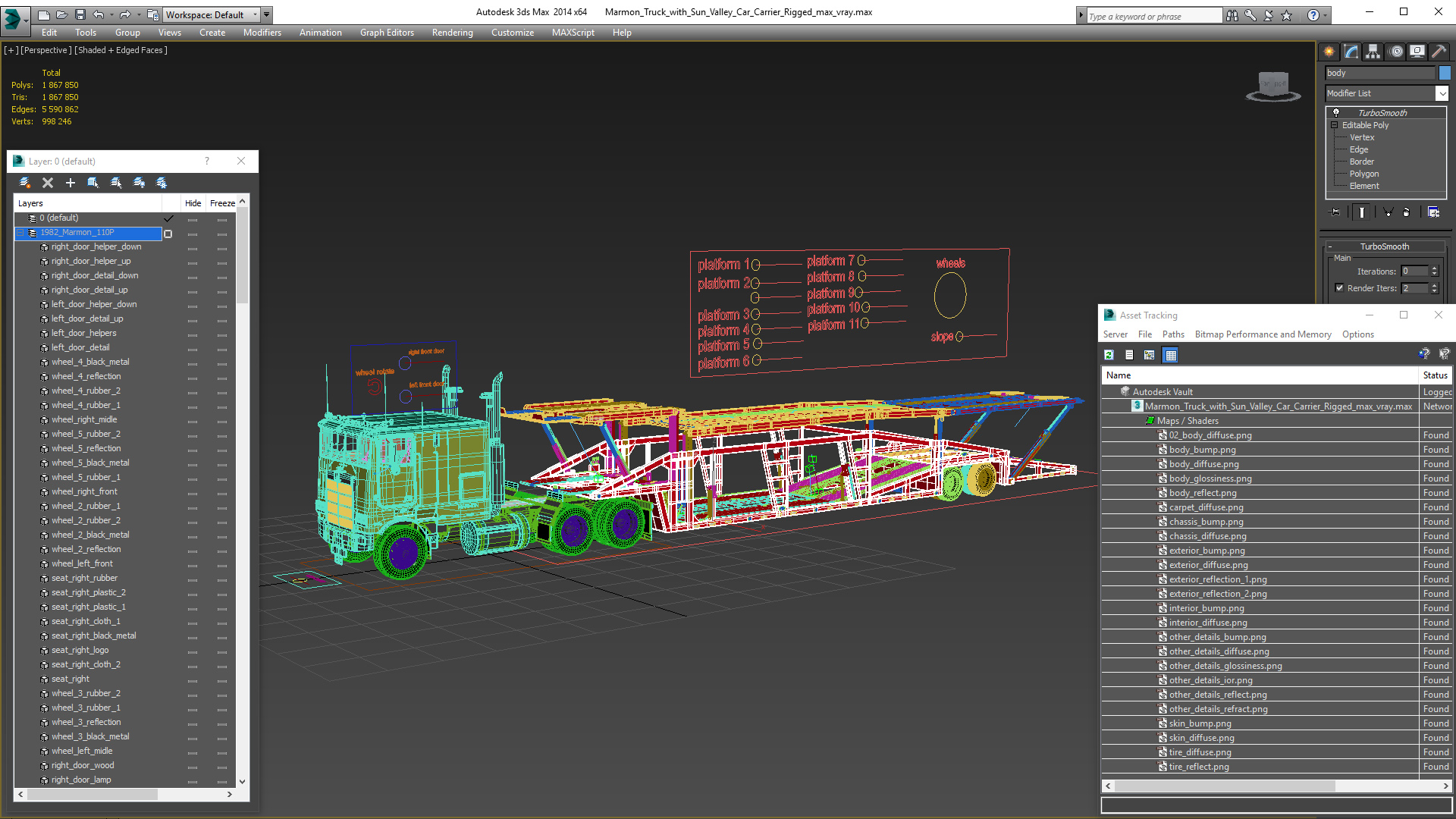Click the Name column header in Asset Tracking
The width and height of the screenshot is (1456, 819).
point(1260,375)
